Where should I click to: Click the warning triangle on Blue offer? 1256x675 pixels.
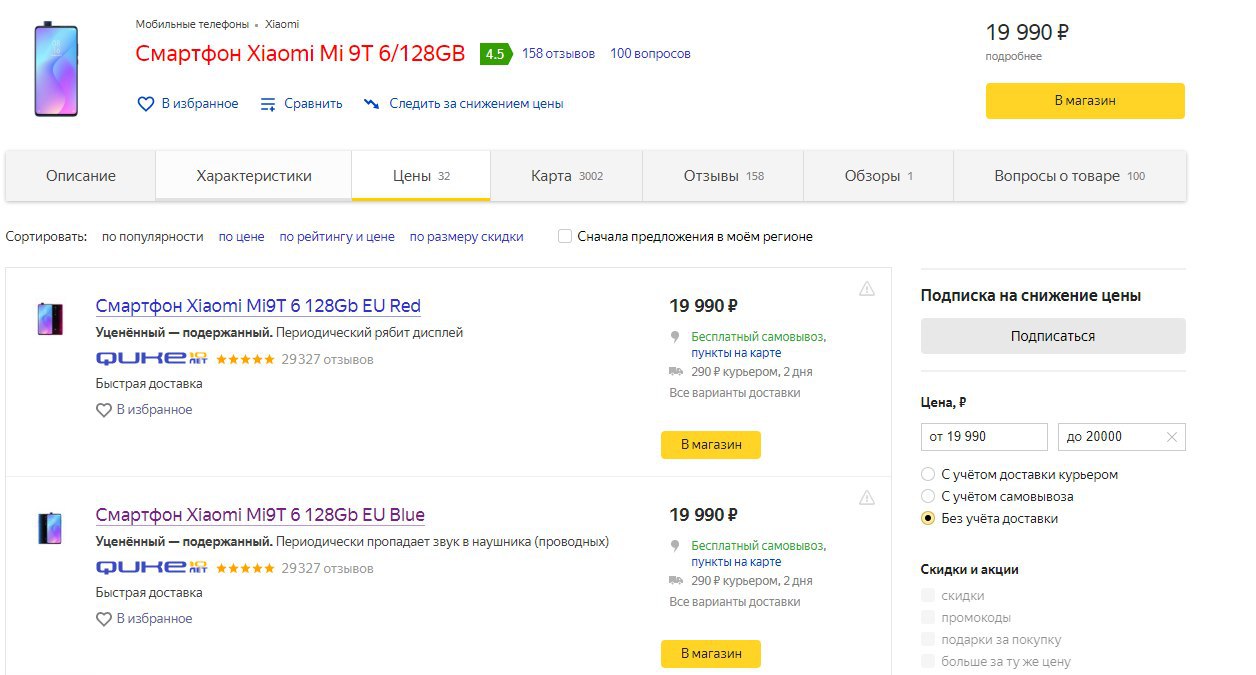click(x=867, y=498)
